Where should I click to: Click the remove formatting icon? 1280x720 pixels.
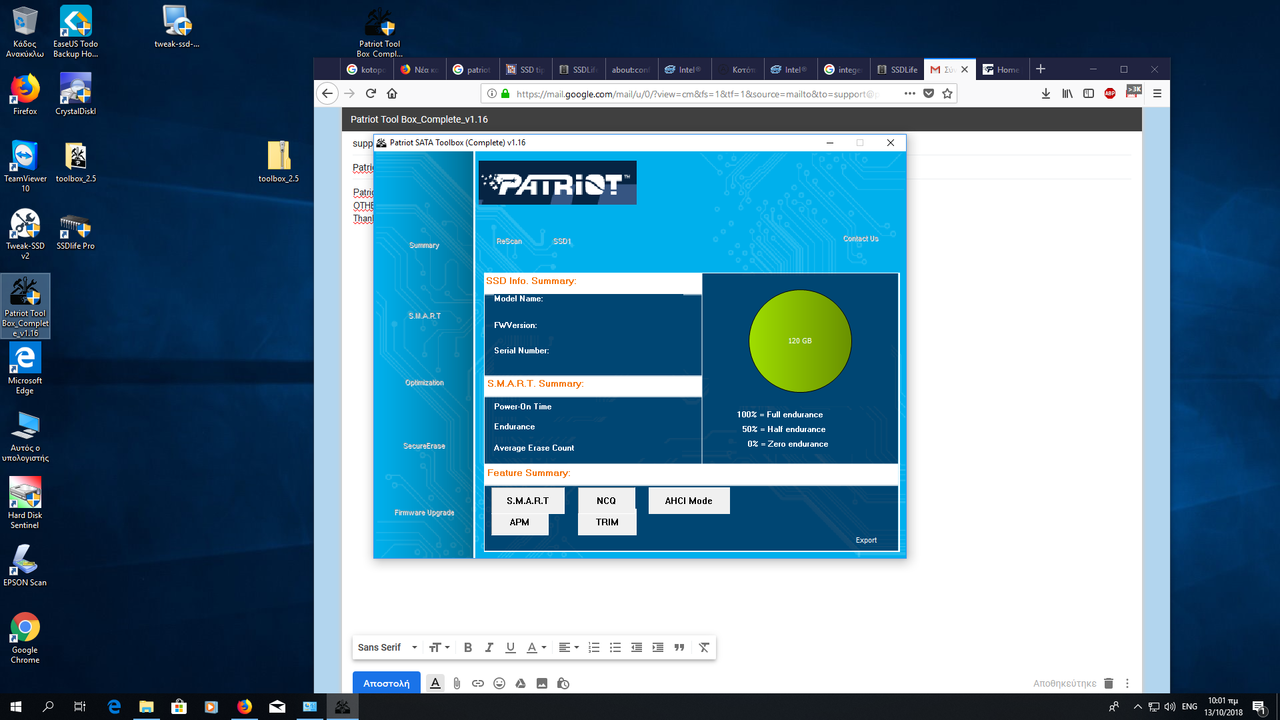[704, 648]
